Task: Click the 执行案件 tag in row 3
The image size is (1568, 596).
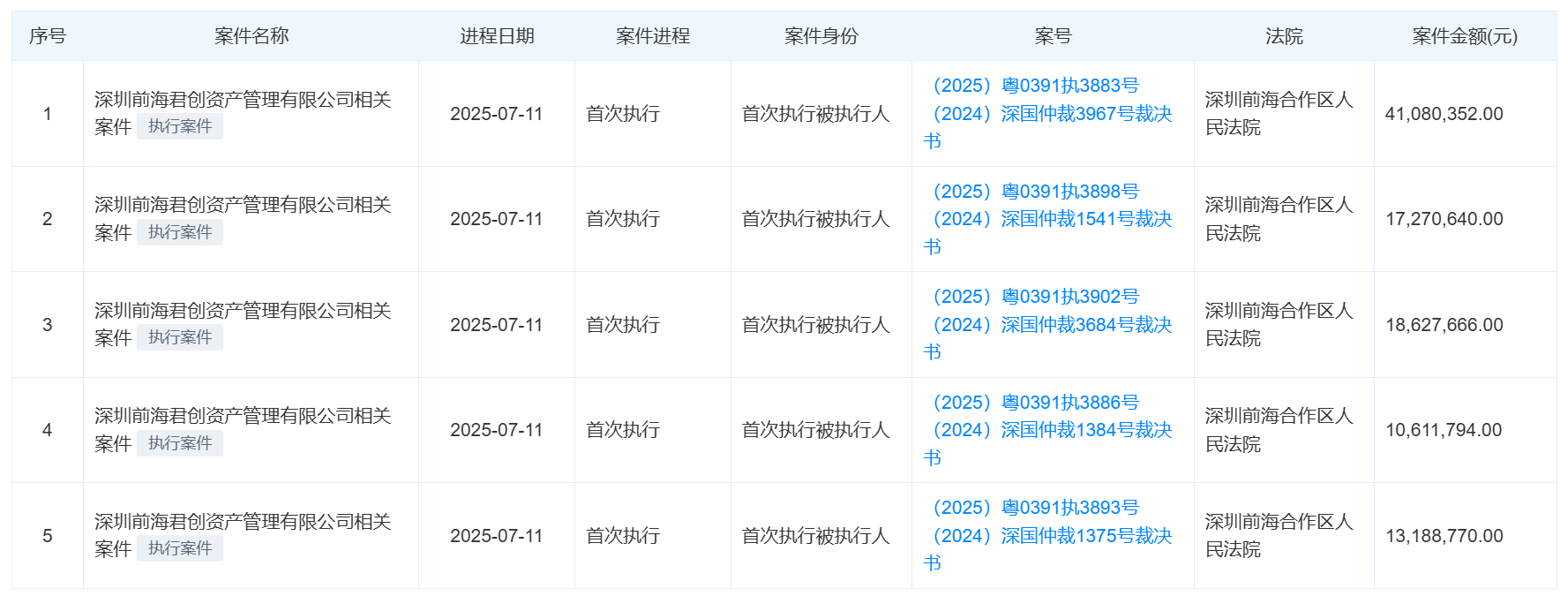Action: 180,337
